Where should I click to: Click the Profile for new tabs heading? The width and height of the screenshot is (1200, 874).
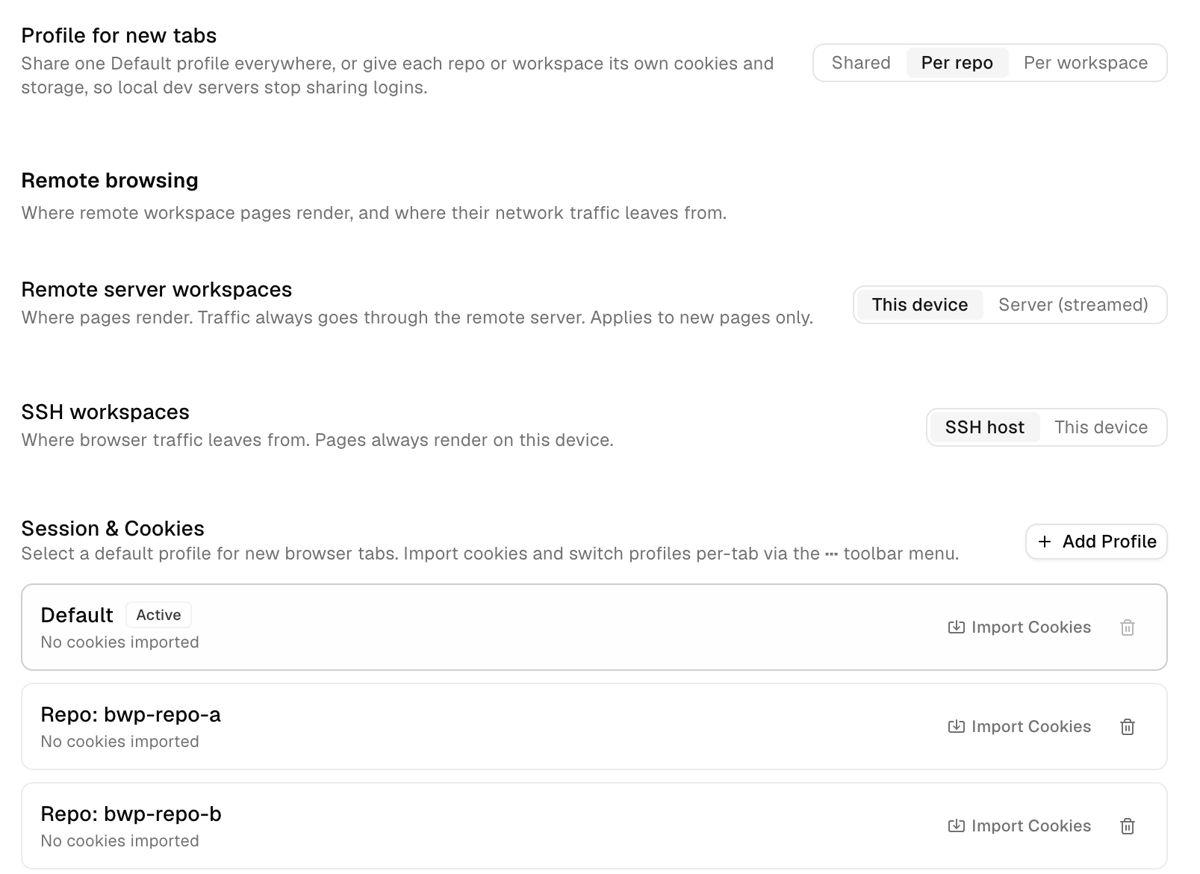point(119,36)
